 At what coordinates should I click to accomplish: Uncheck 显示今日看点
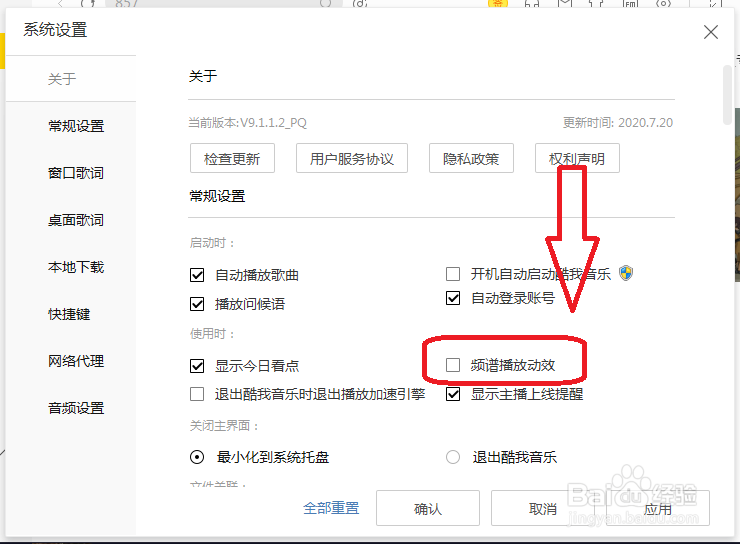(197, 366)
